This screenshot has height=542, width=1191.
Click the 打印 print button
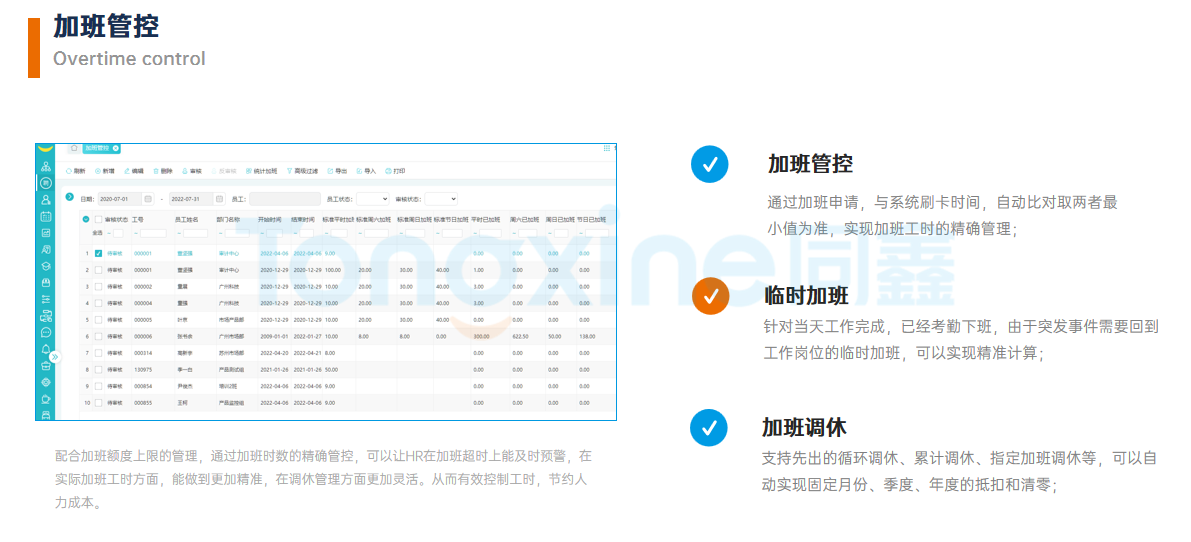pyautogui.click(x=394, y=171)
